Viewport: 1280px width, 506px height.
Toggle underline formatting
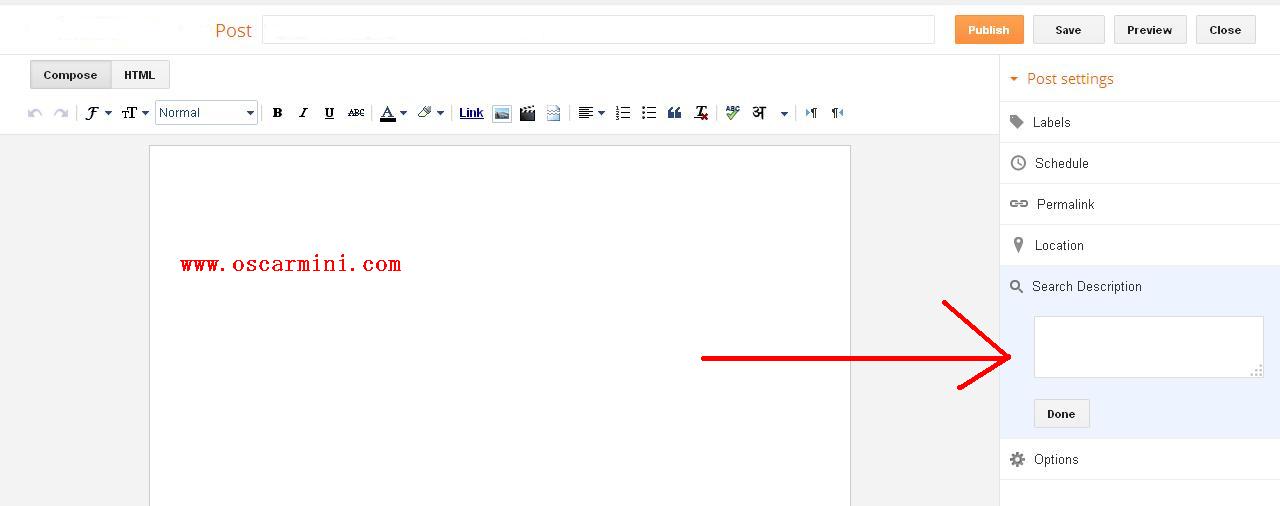click(329, 113)
